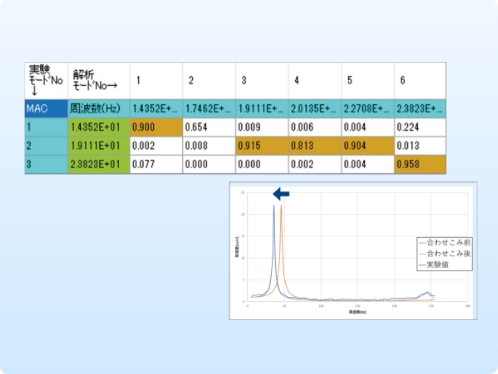The image size is (498, 374).
Task: Click the 合わせこみ前 legend entry
Action: [445, 242]
